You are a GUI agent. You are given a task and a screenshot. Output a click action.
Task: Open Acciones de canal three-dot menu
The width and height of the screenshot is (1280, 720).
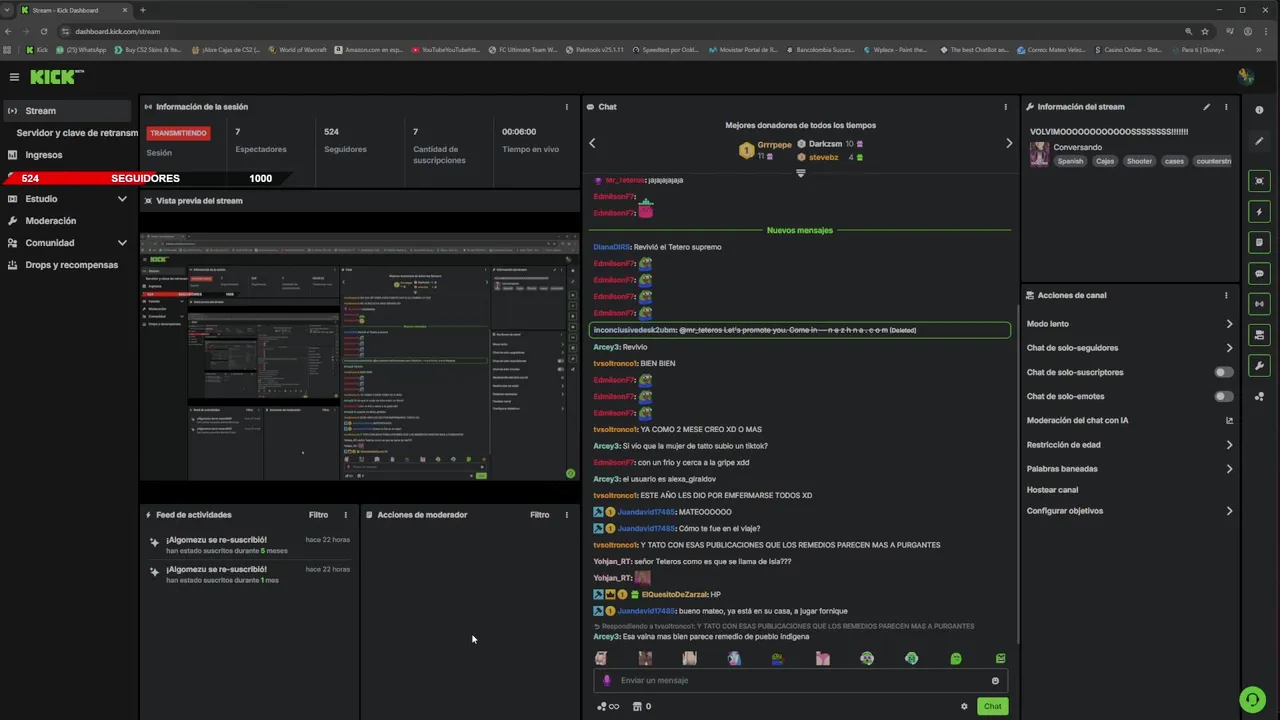pyautogui.click(x=1226, y=295)
